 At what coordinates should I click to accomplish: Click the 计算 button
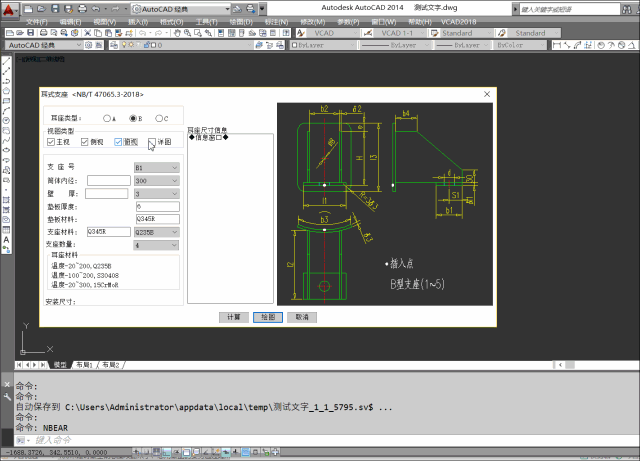tap(233, 316)
